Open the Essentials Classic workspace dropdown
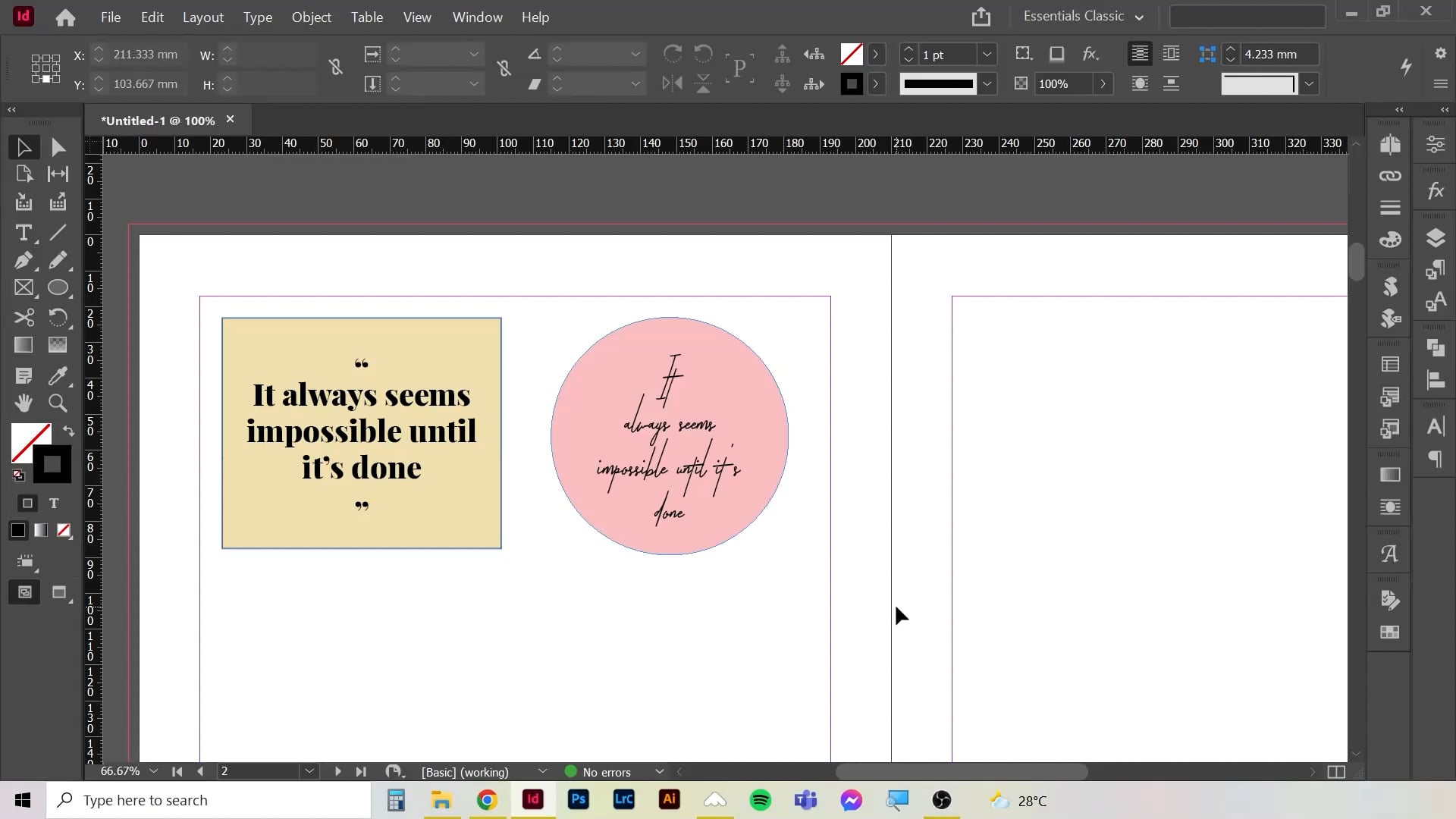This screenshot has height=819, width=1456. tap(1084, 16)
